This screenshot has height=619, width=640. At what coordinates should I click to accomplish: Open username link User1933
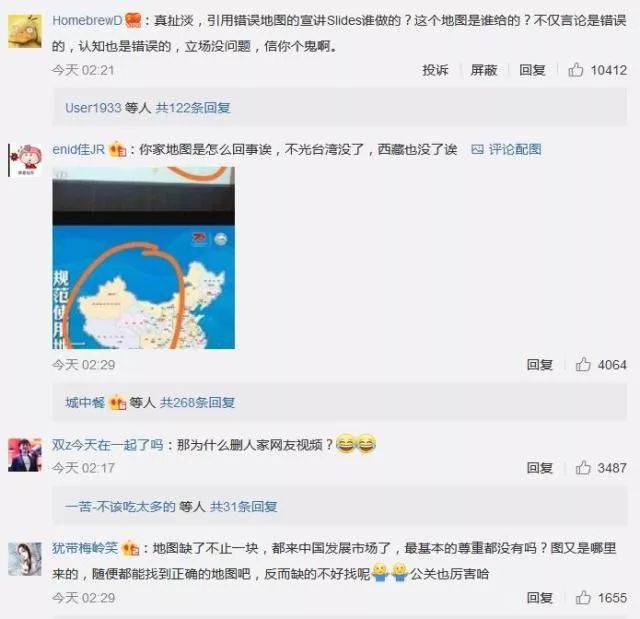click(x=93, y=108)
